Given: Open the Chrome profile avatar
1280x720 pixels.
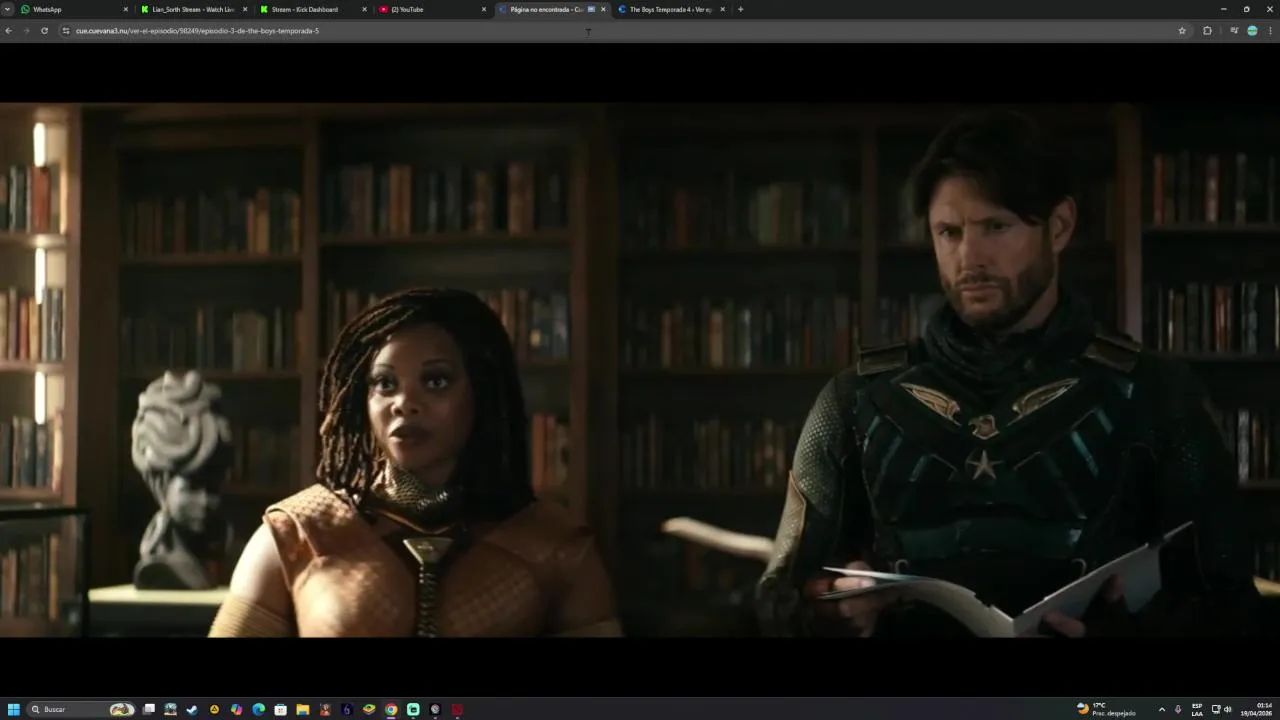Looking at the screenshot, I should coord(1252,31).
